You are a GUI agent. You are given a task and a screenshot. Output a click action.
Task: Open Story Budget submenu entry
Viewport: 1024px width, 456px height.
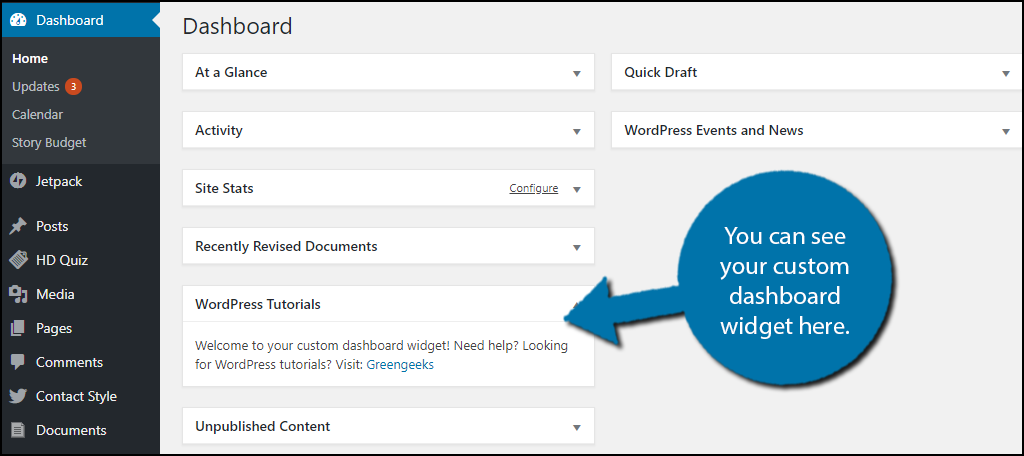pos(49,142)
